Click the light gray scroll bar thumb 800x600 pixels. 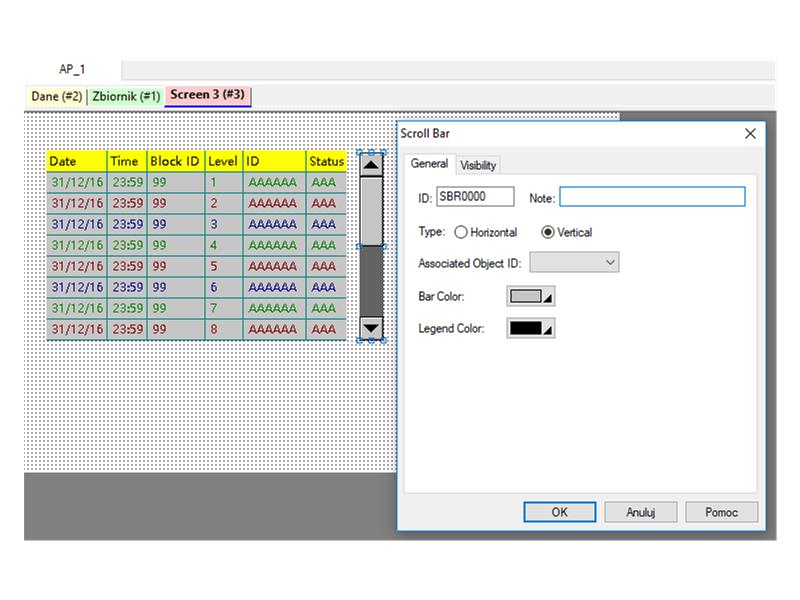coord(371,211)
